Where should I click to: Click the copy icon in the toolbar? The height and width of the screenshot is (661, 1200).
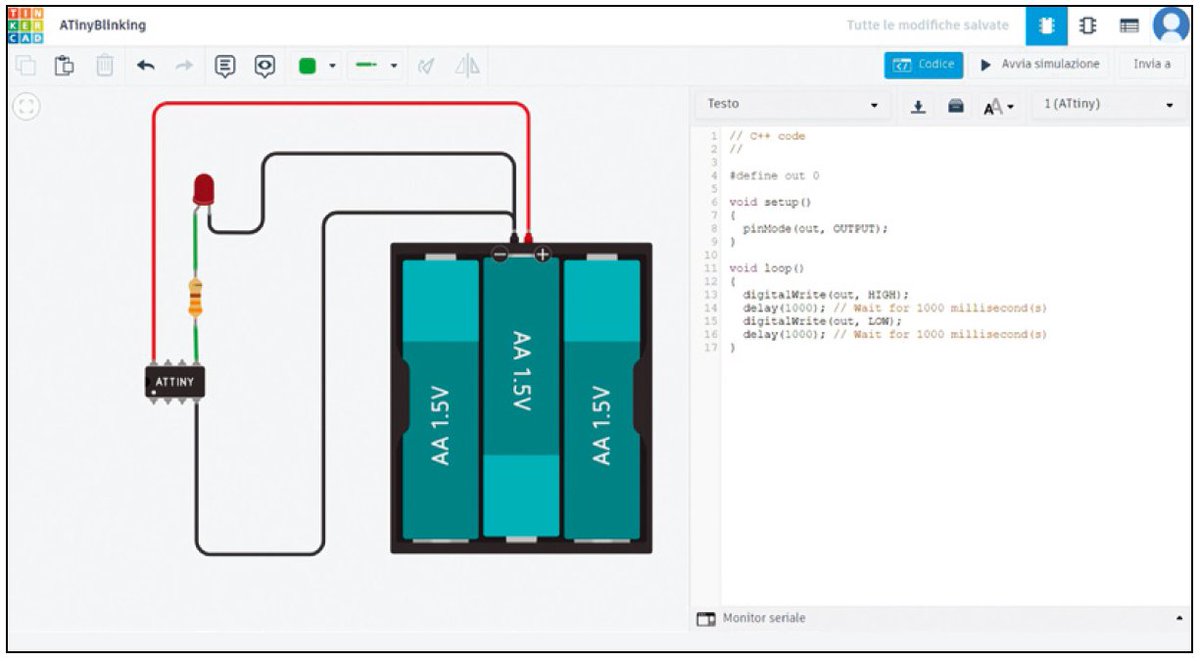[x=26, y=66]
